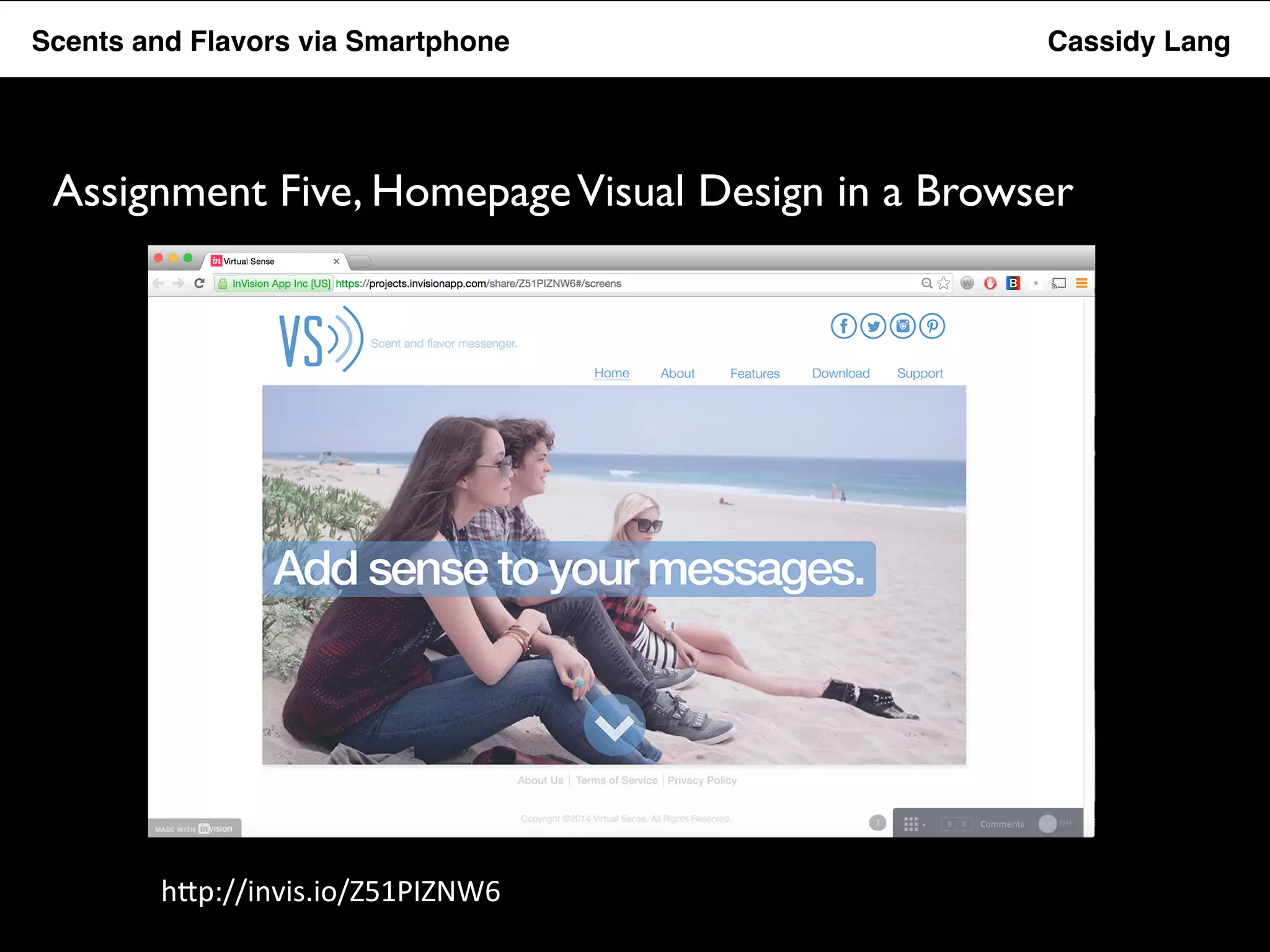Screen dimensions: 1270x952
Task: Click the round down-chevron scroll button
Action: point(615,724)
